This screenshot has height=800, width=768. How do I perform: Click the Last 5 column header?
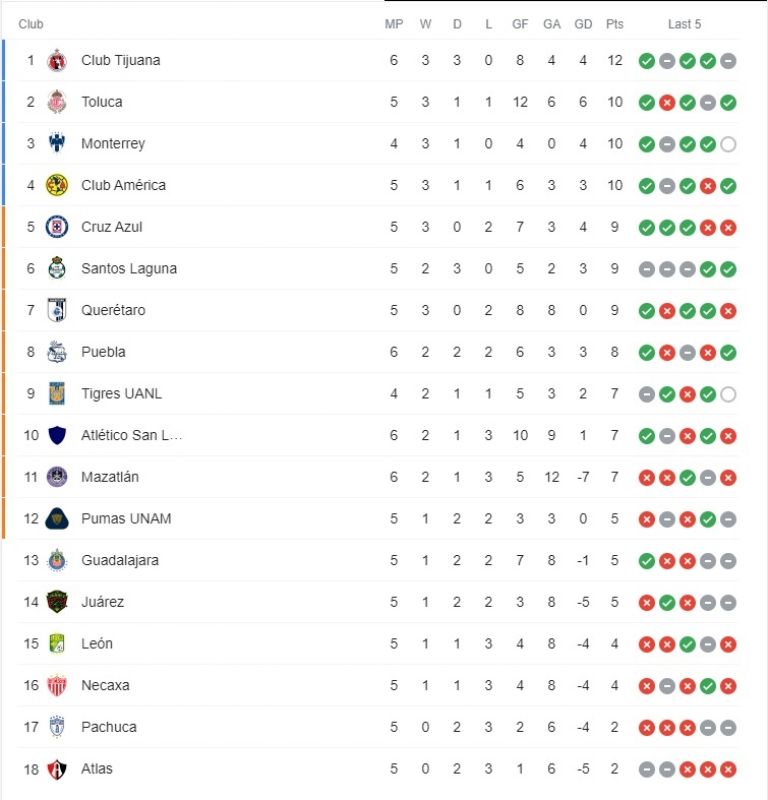(x=685, y=24)
